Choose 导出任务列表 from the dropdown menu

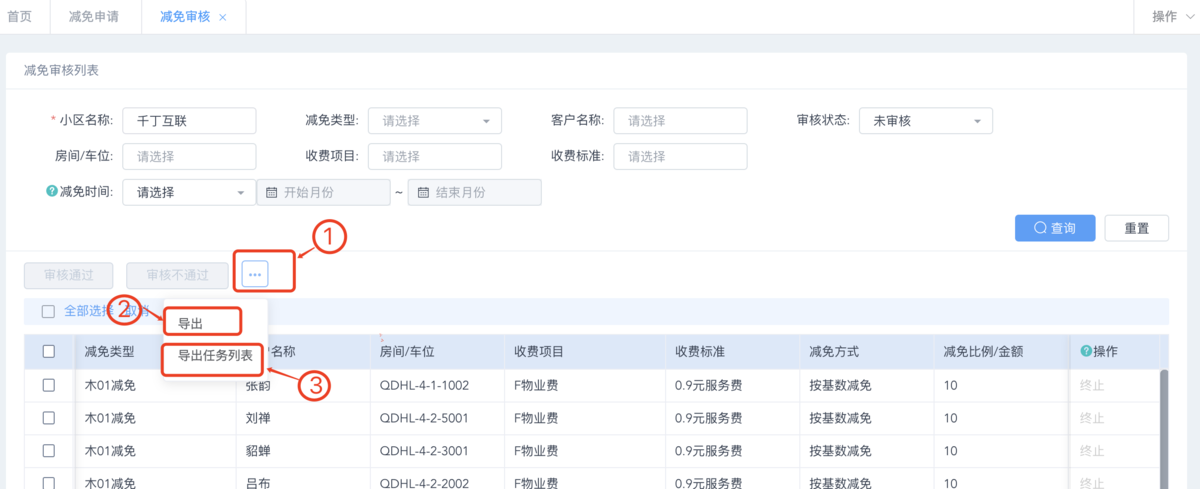click(215, 355)
